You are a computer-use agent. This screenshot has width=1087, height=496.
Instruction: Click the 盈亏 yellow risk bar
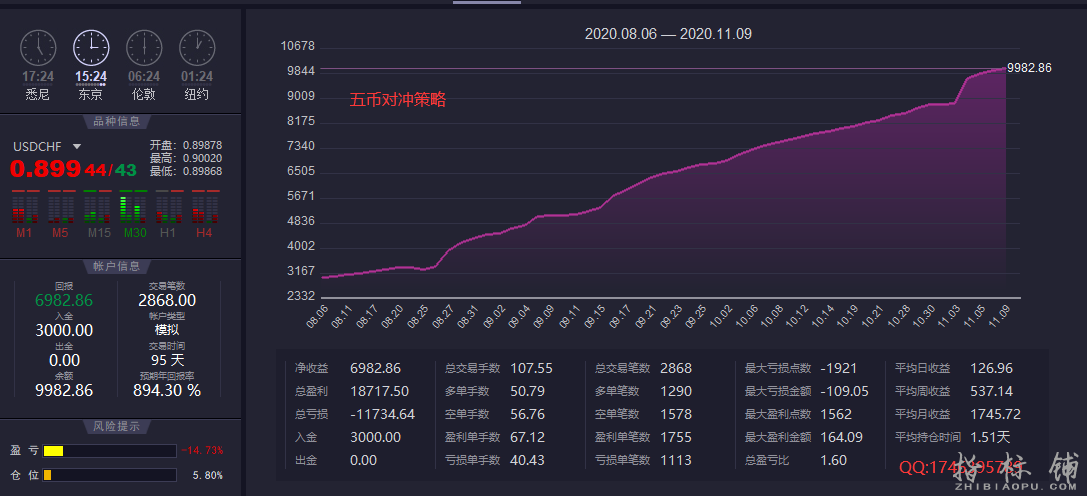(53, 451)
